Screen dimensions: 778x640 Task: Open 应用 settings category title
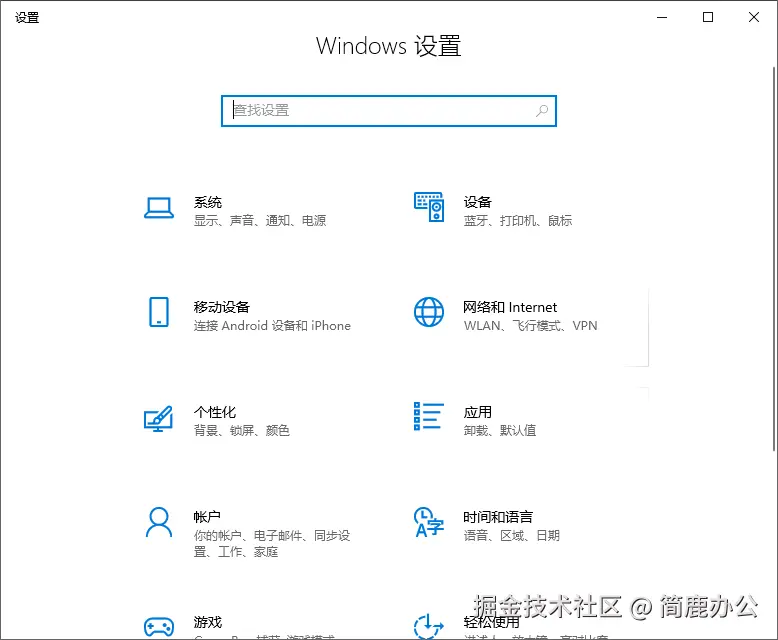pos(477,412)
